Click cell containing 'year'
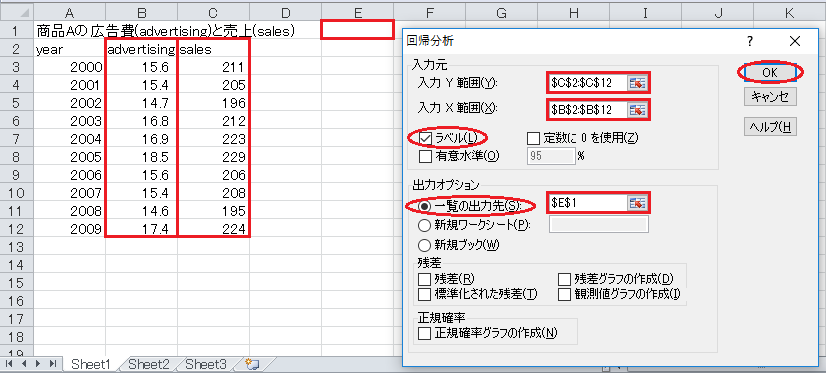 pos(69,50)
